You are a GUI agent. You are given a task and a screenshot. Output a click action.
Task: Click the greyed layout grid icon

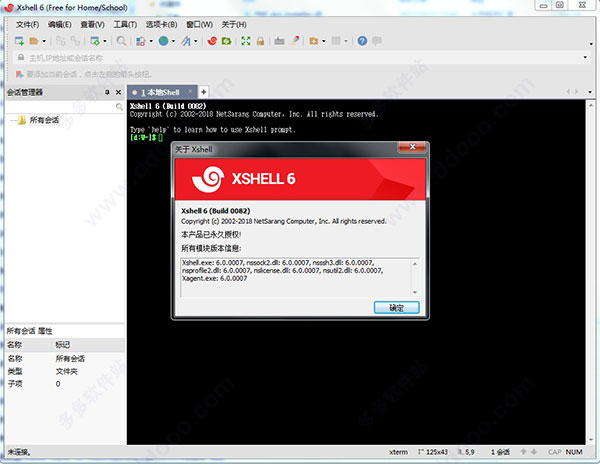336,41
